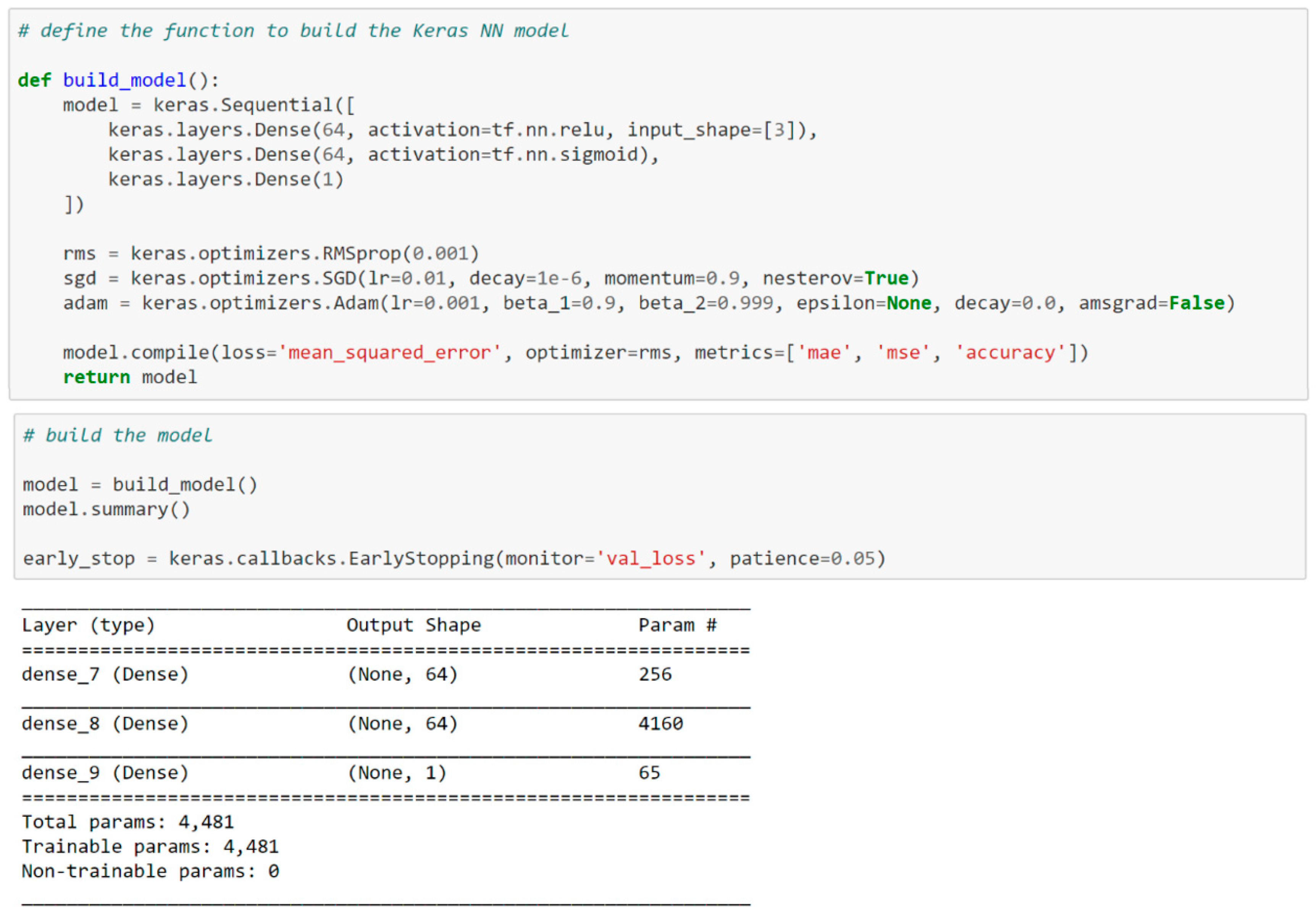Click the build_model function name in definition
The height and width of the screenshot is (913, 1316).
(124, 80)
